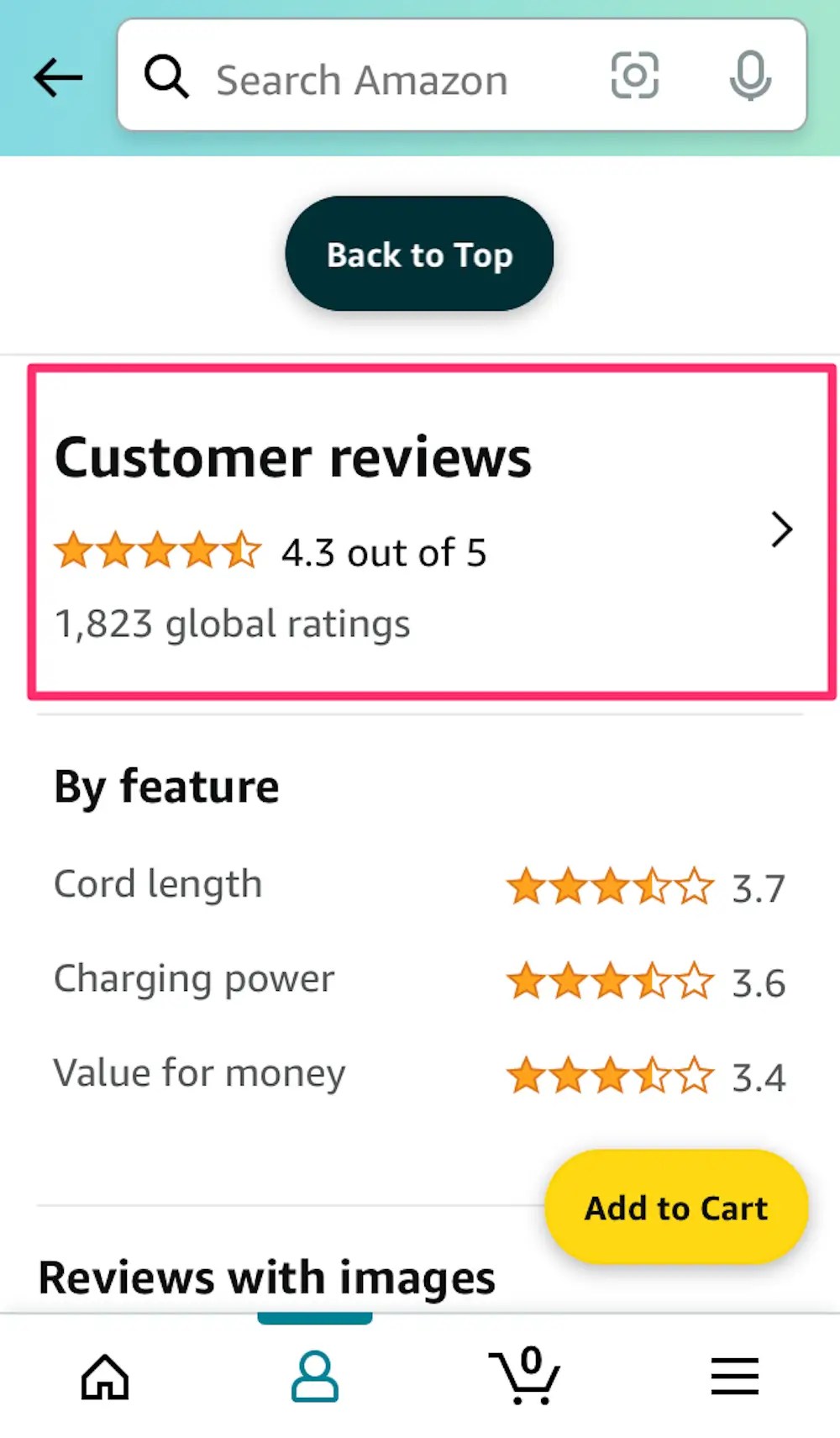Select the Value for money feature rating
The height and width of the screenshot is (1438, 840).
[x=607, y=1075]
